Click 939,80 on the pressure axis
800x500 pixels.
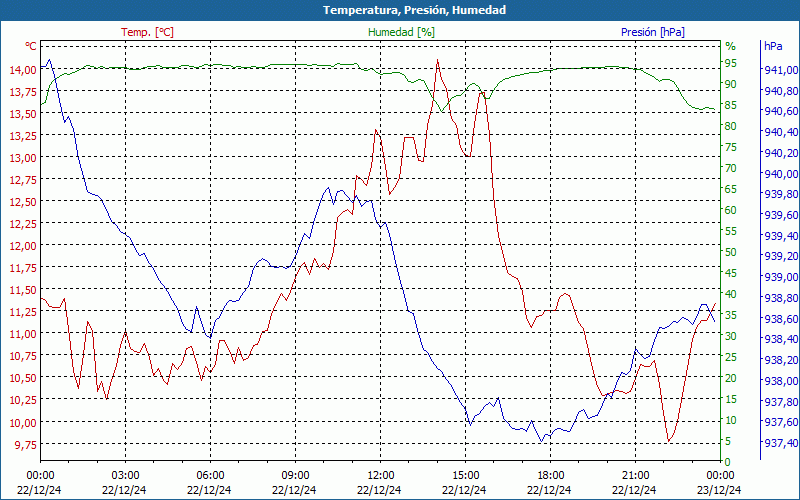(x=780, y=194)
